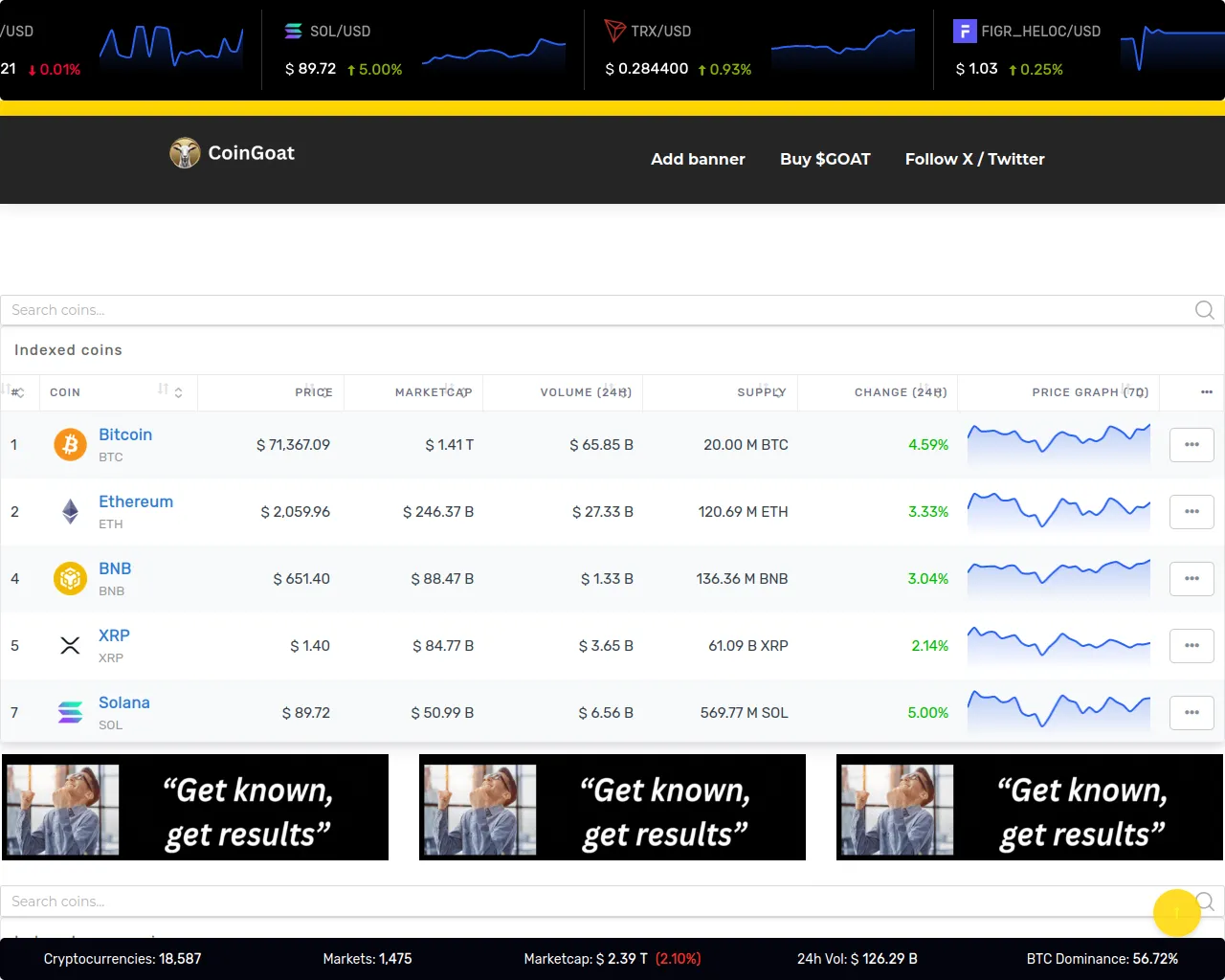The image size is (1225, 980).
Task: Open Solana row's ellipsis options button
Action: [1192, 713]
